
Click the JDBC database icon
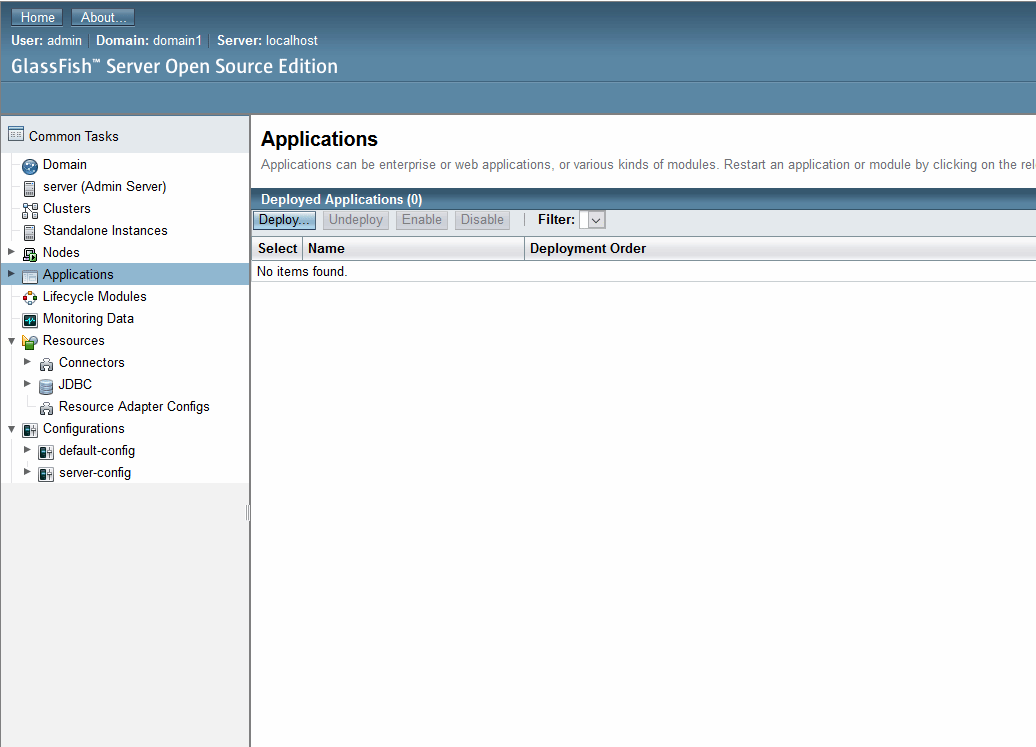[x=46, y=384]
